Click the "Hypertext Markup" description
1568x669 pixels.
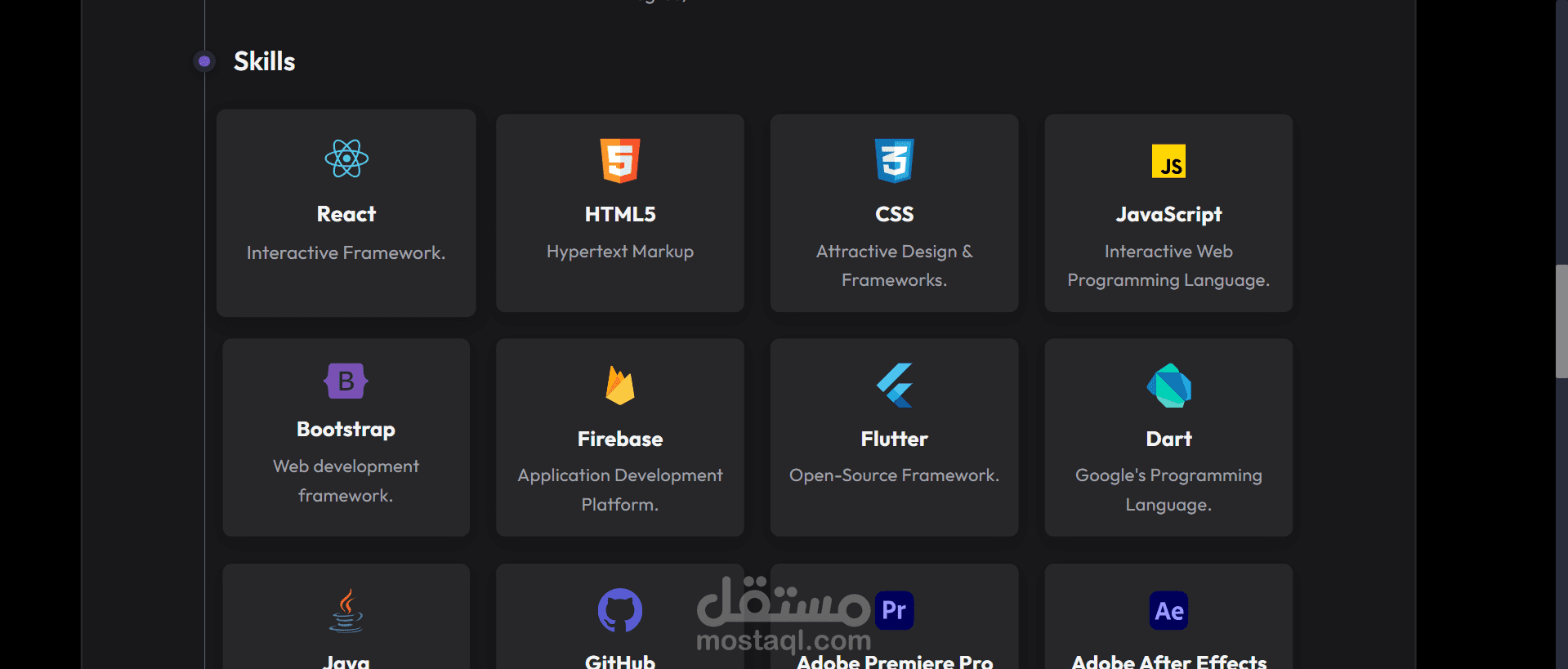[620, 252]
